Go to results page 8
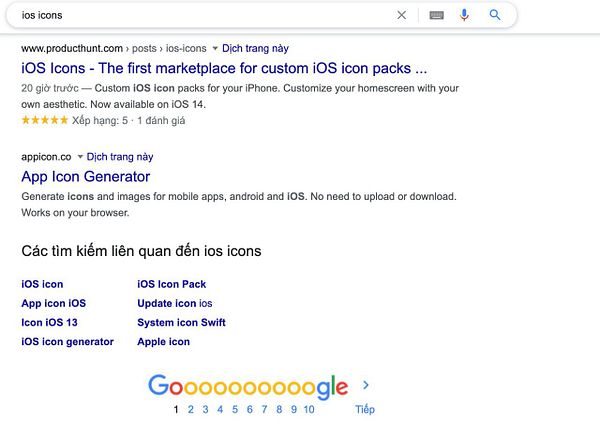Viewport: 600px width, 425px height. [x=279, y=409]
